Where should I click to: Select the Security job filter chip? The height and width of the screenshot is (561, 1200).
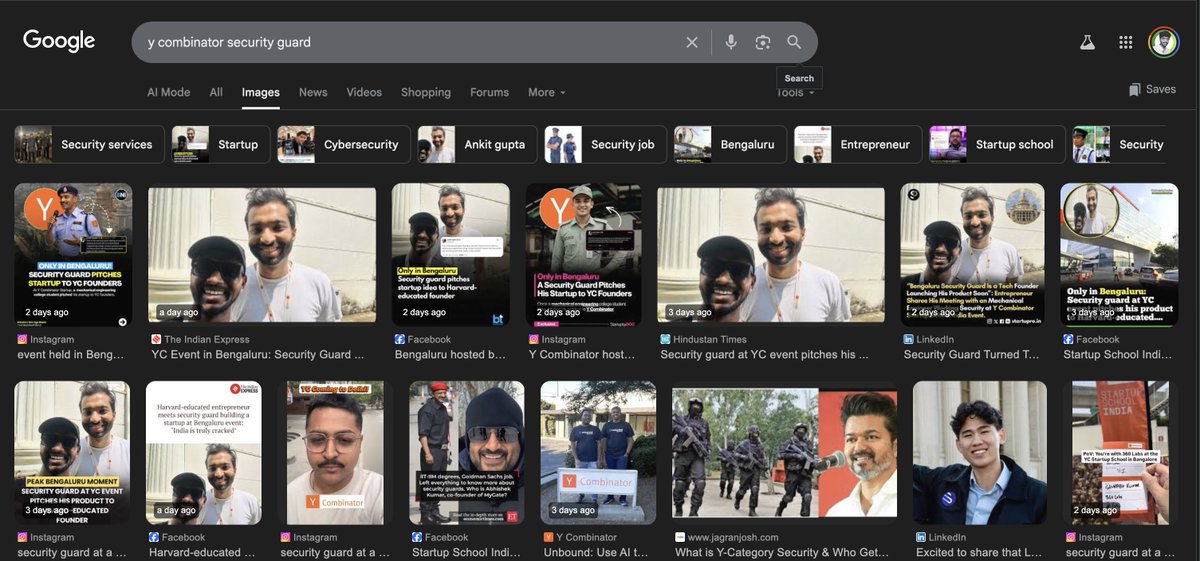[x=605, y=144]
